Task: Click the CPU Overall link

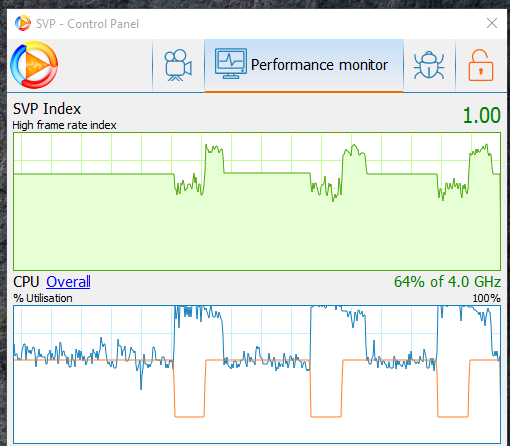Action: tap(68, 282)
